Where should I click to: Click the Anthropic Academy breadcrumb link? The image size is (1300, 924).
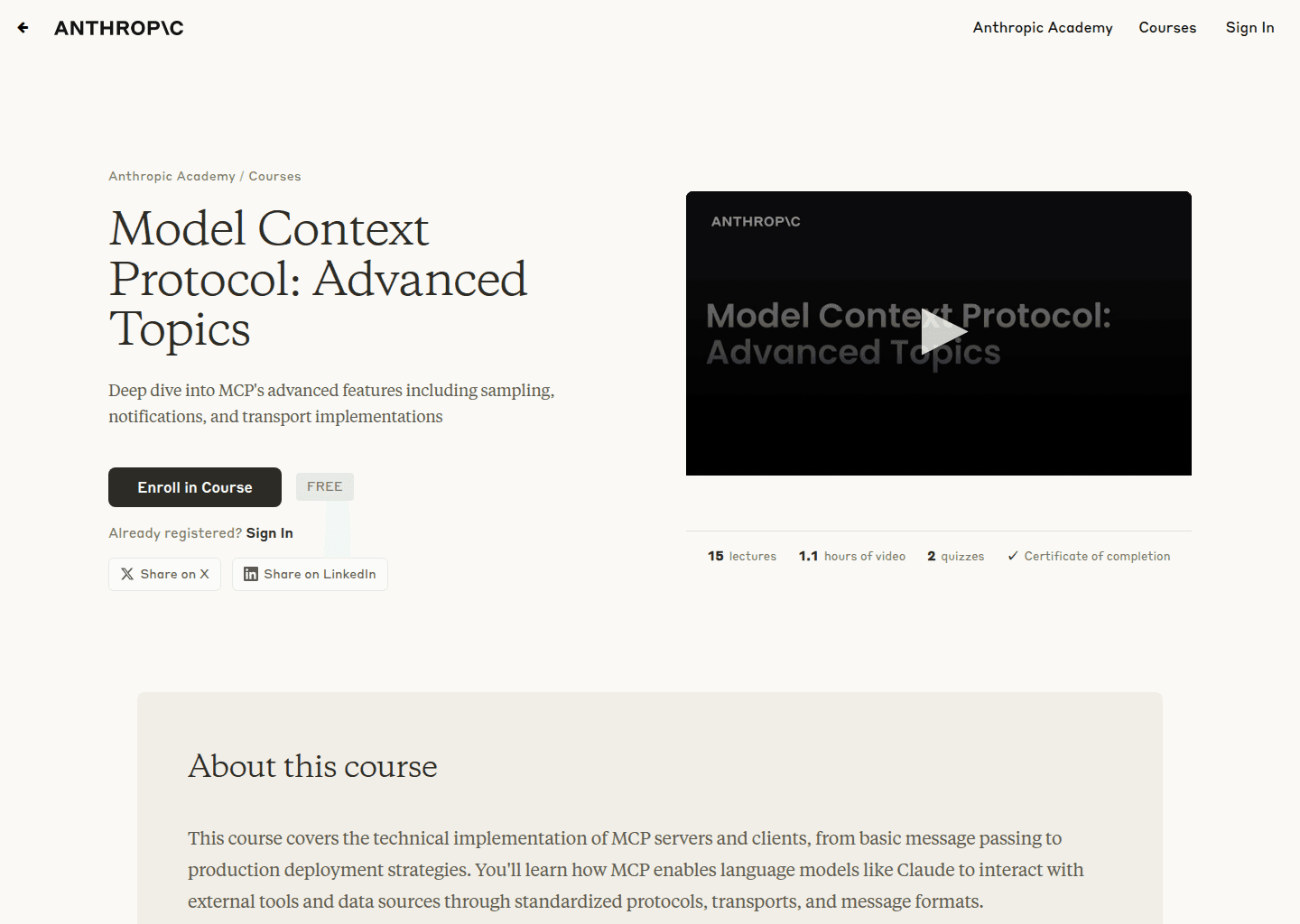pos(172,176)
